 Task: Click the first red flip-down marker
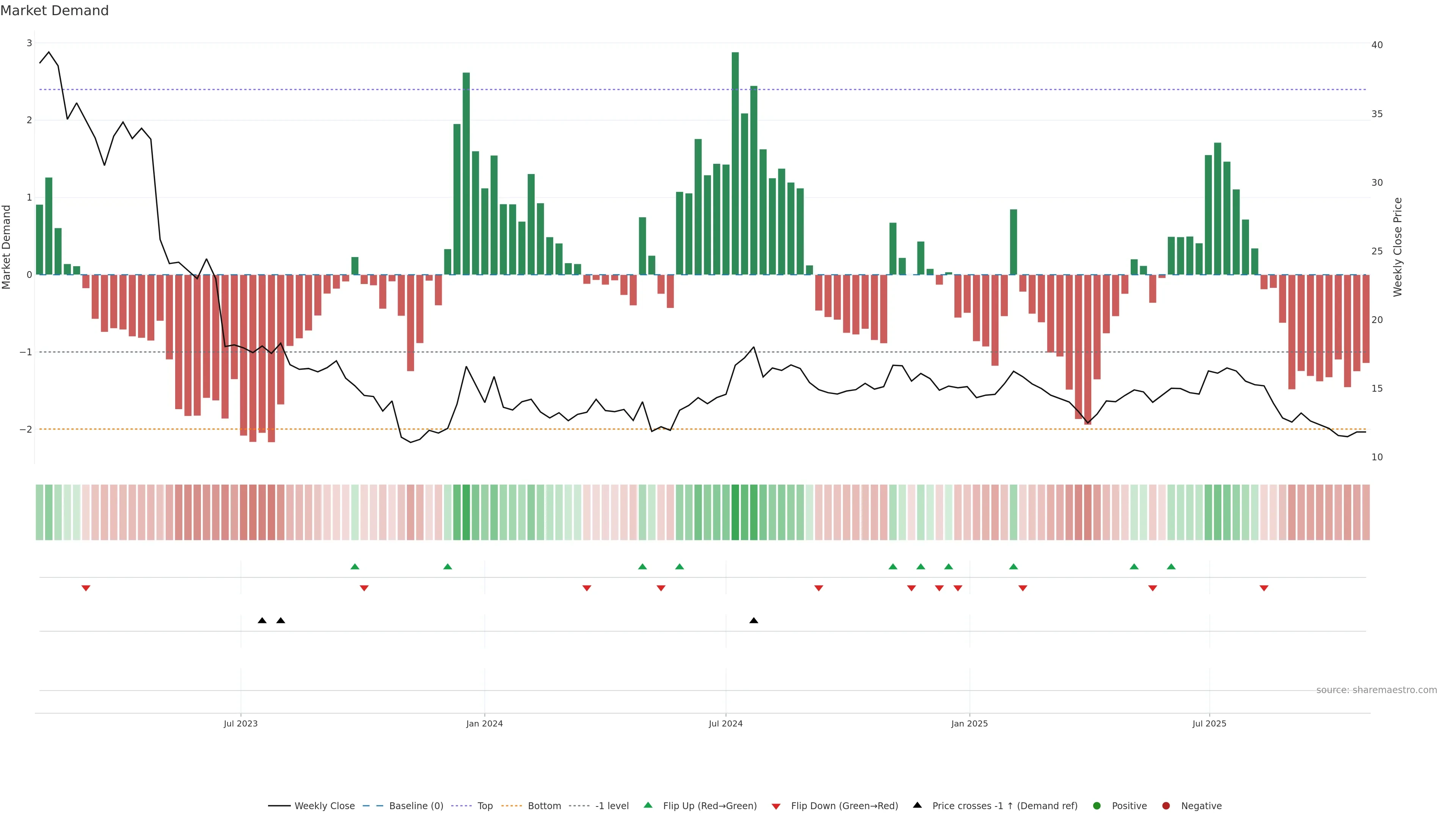(86, 588)
